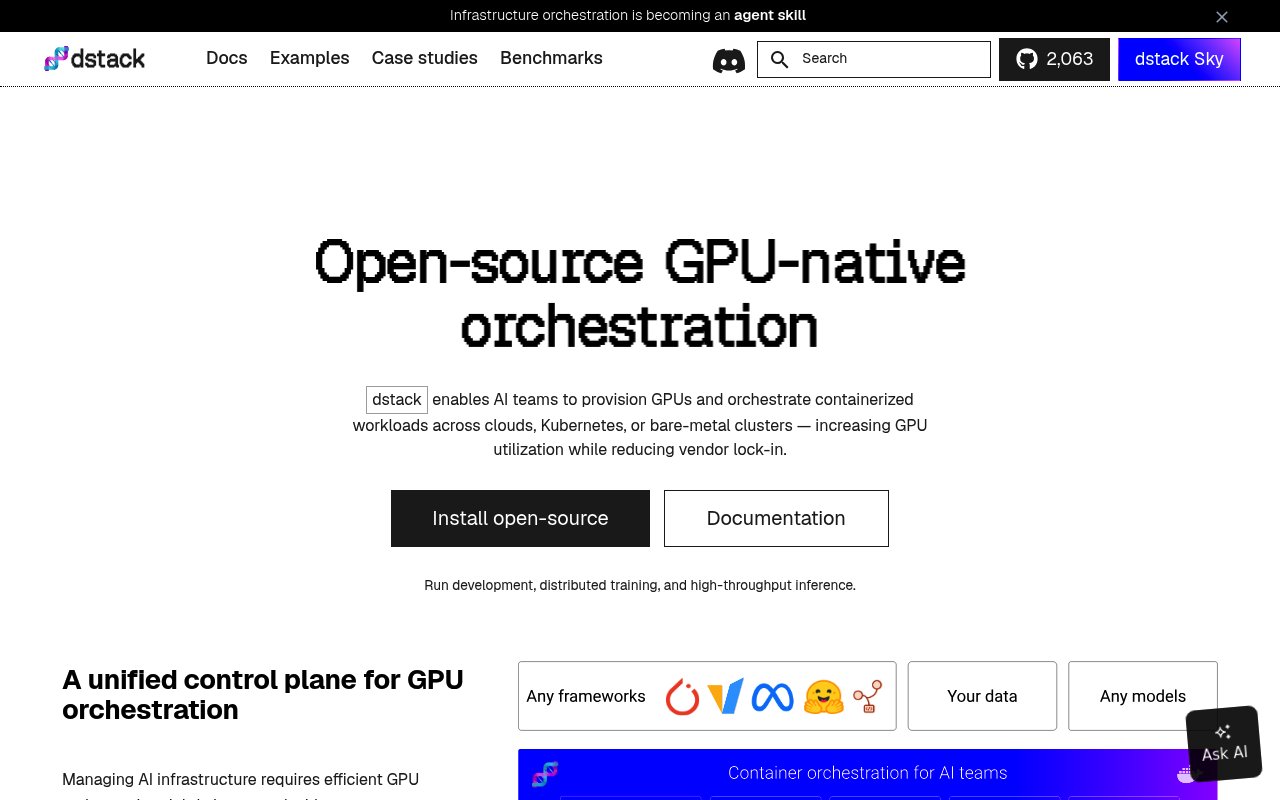Click the search magnifier icon
Screen dimensions: 1280x800
[x=780, y=59]
